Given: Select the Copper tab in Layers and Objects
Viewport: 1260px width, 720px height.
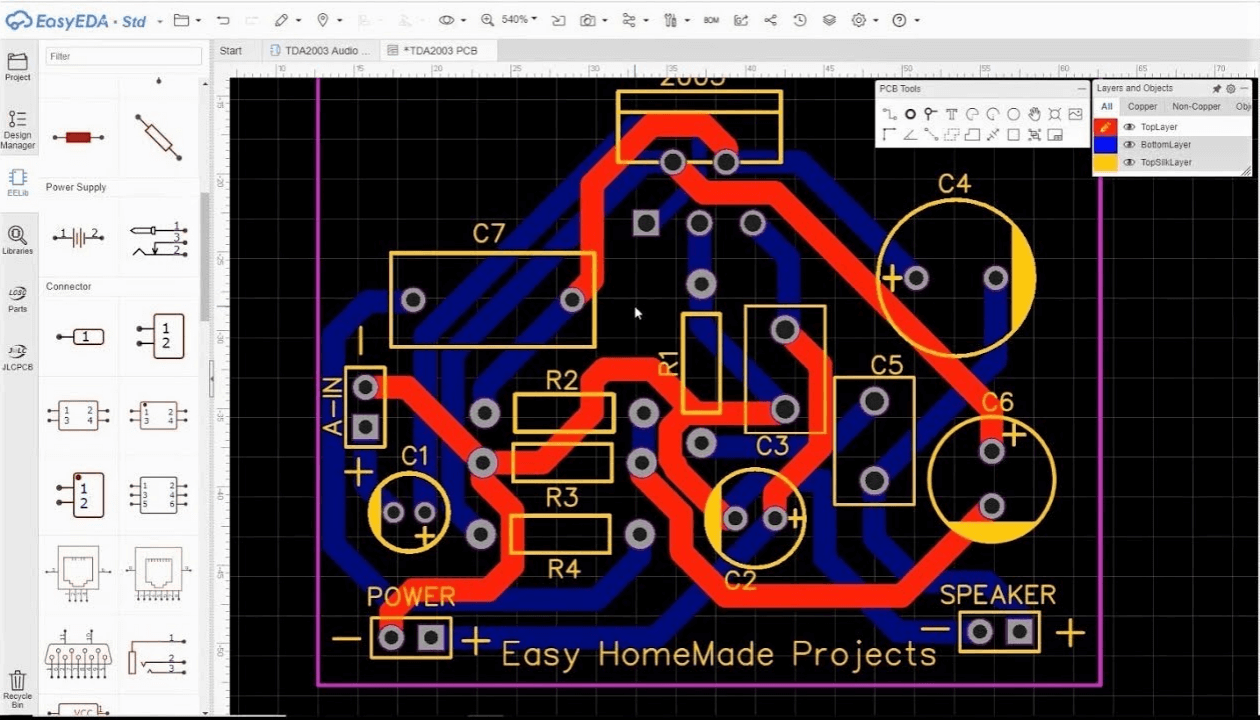Looking at the screenshot, I should [1142, 107].
